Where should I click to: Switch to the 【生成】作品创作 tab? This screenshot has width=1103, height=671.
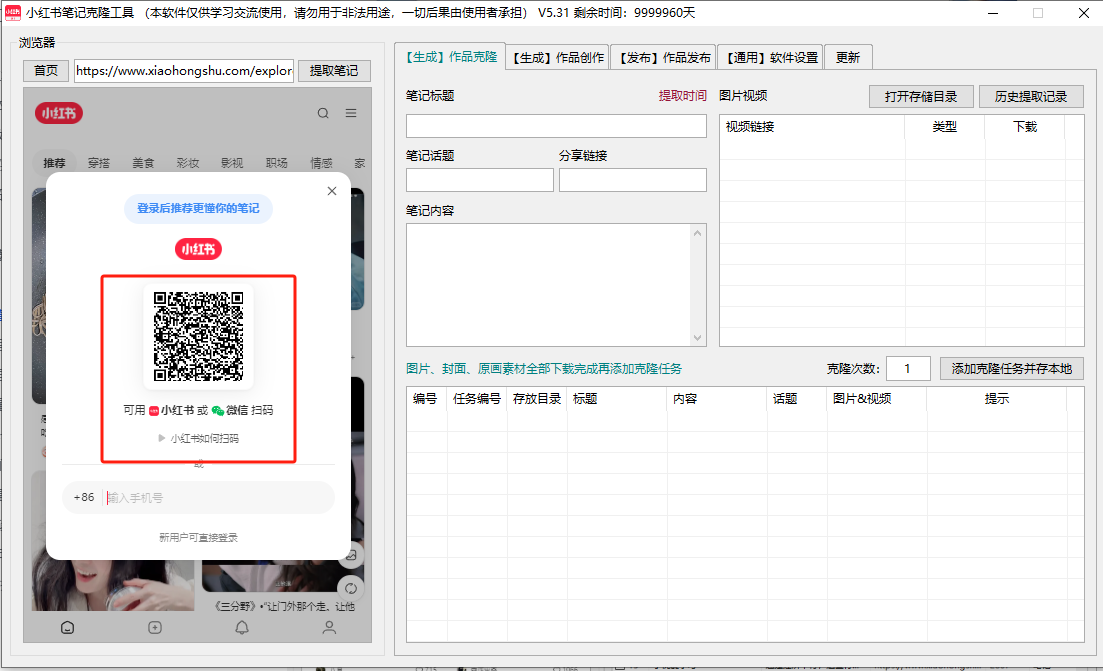click(557, 57)
